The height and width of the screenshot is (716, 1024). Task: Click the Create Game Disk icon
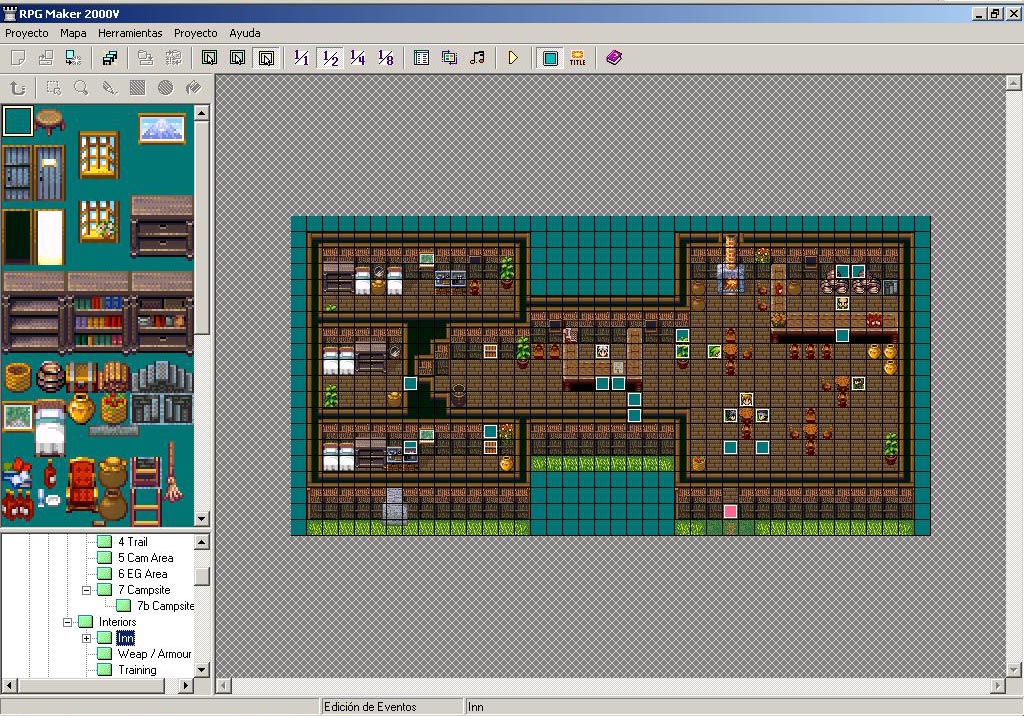[110, 58]
